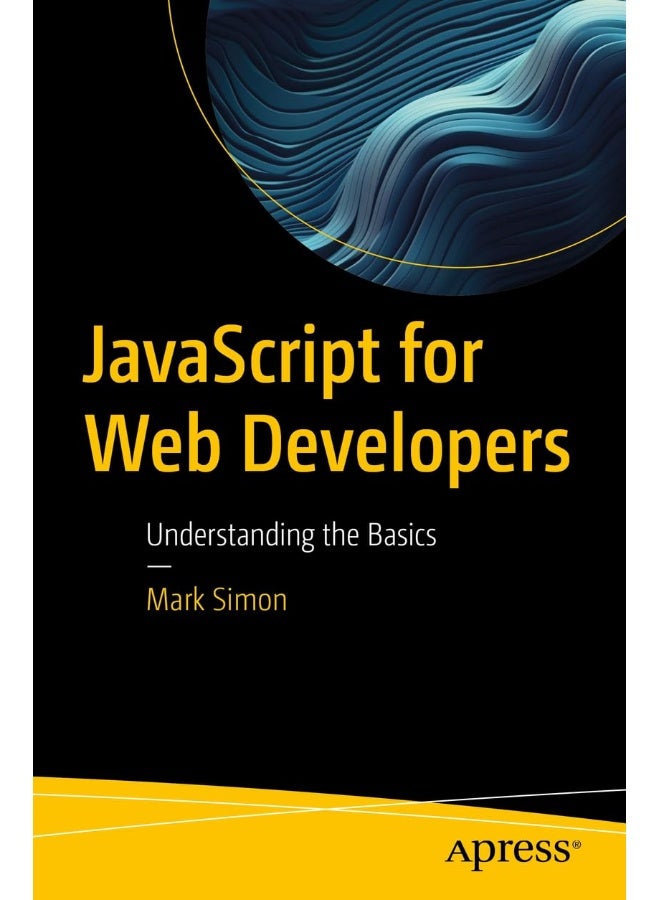Click the title line "JavaScript for"
Image resolution: width=660 pixels, height=900 pixels.
click(x=282, y=361)
